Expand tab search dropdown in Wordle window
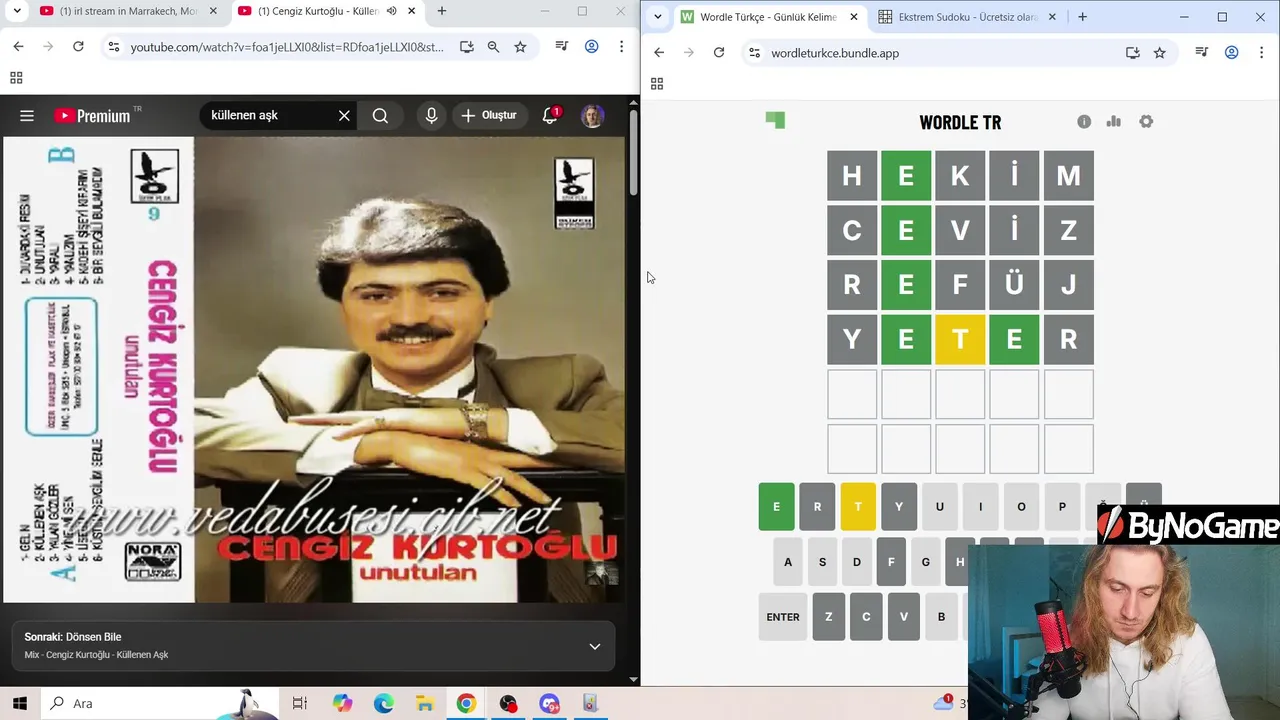The width and height of the screenshot is (1280, 720). [657, 17]
